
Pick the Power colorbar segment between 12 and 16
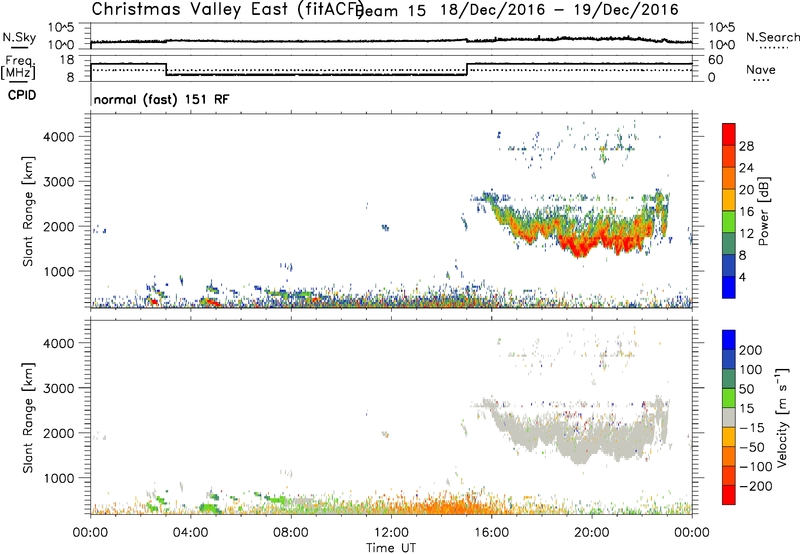[x=729, y=221]
